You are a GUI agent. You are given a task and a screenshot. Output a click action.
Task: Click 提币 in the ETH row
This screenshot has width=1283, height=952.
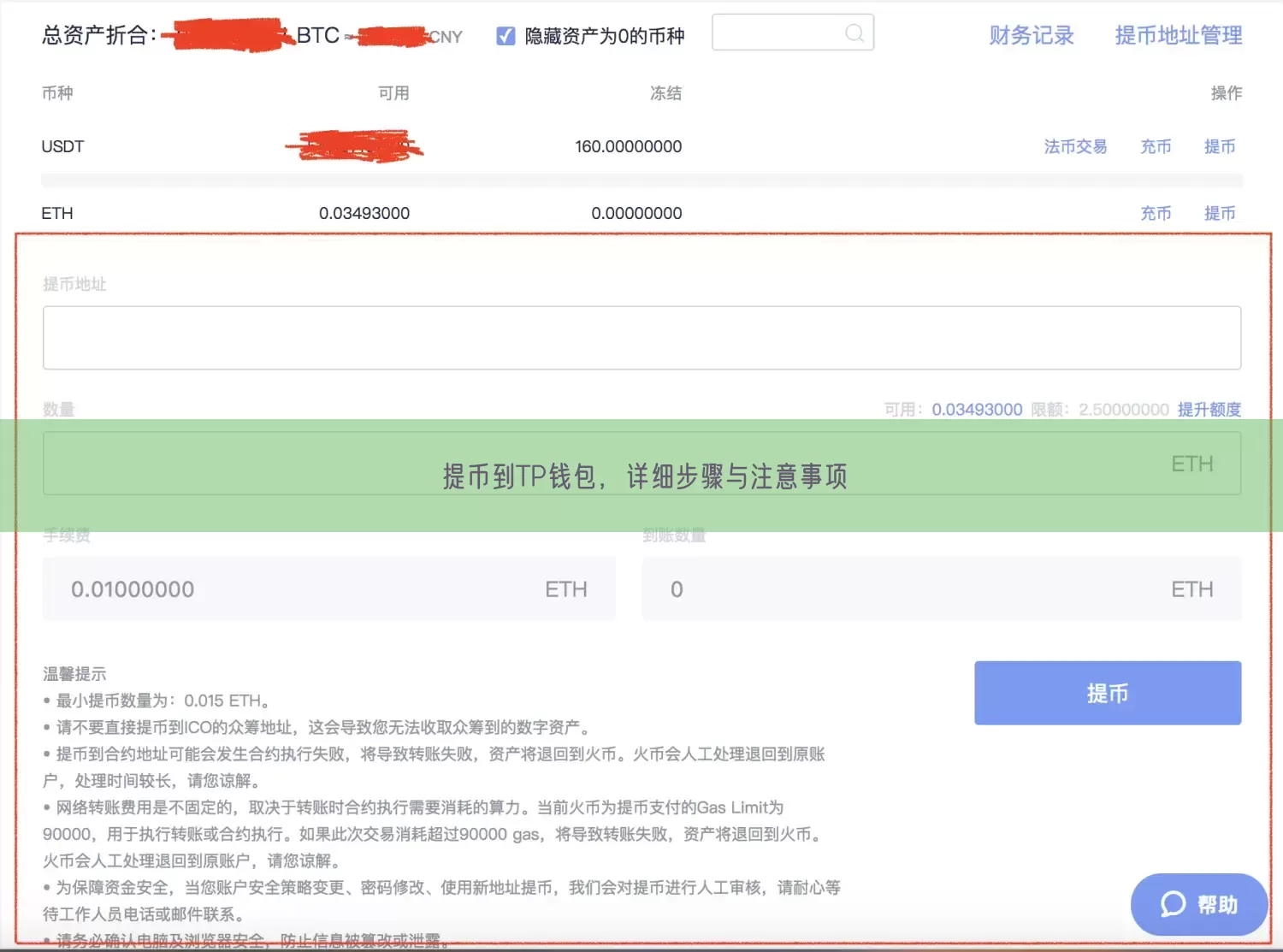coord(1220,213)
